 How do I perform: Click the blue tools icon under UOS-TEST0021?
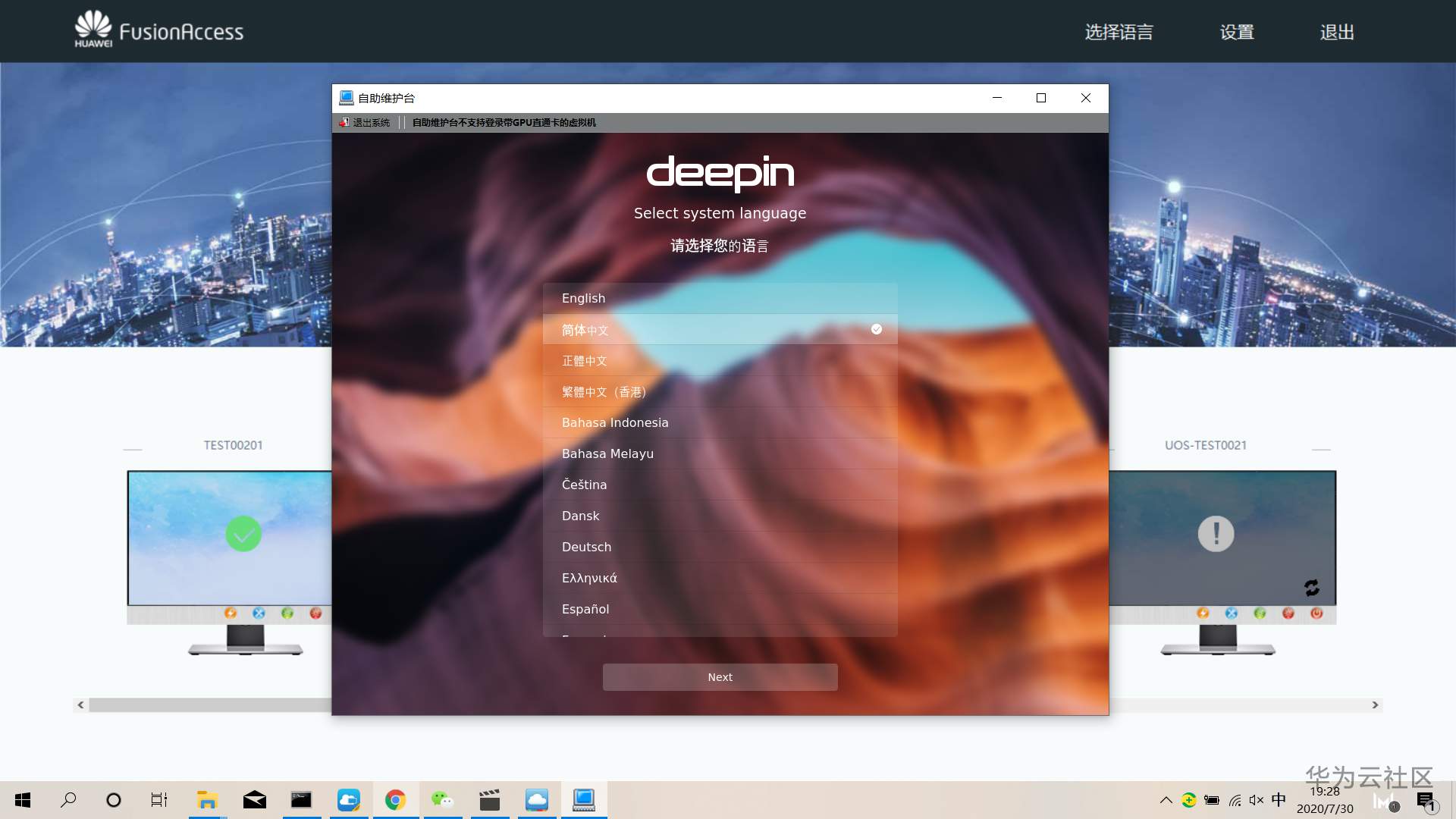click(x=1232, y=613)
